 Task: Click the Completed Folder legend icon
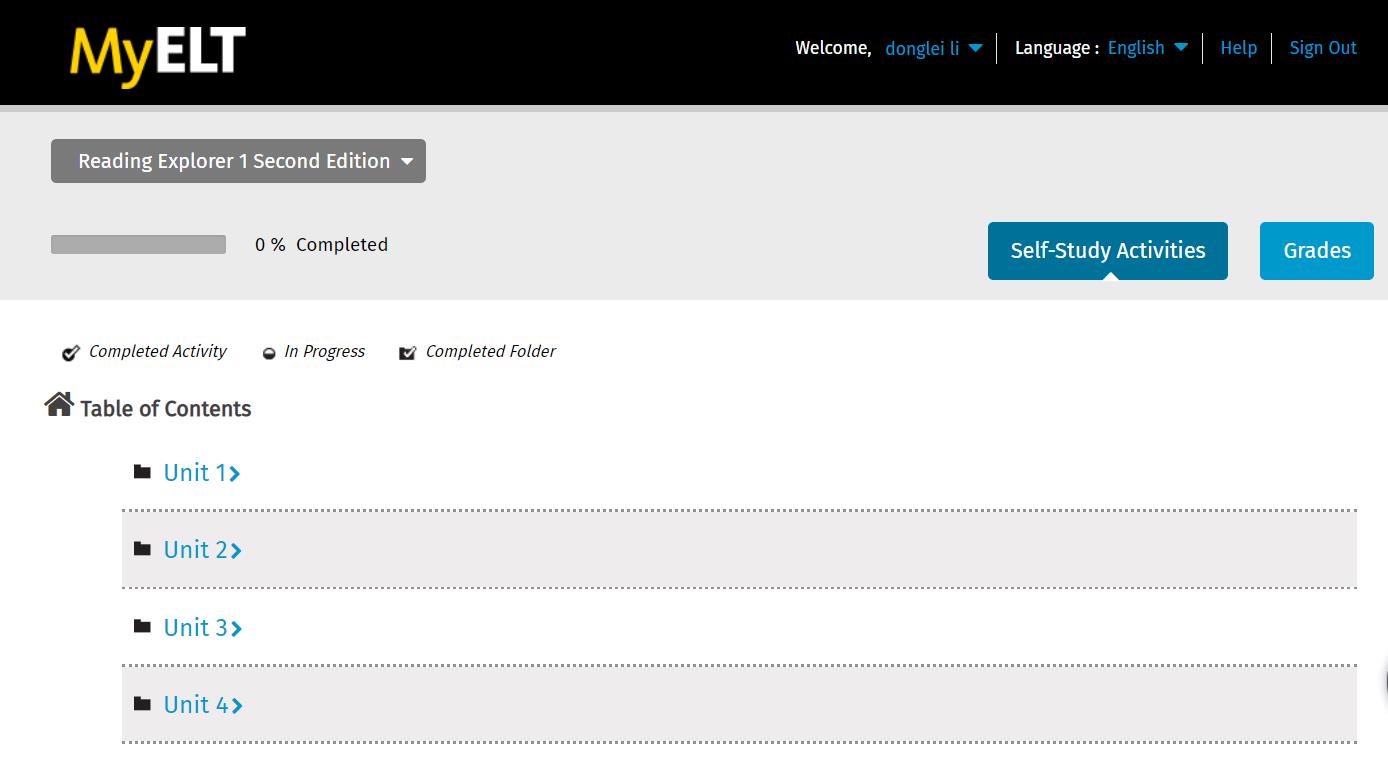pos(407,352)
